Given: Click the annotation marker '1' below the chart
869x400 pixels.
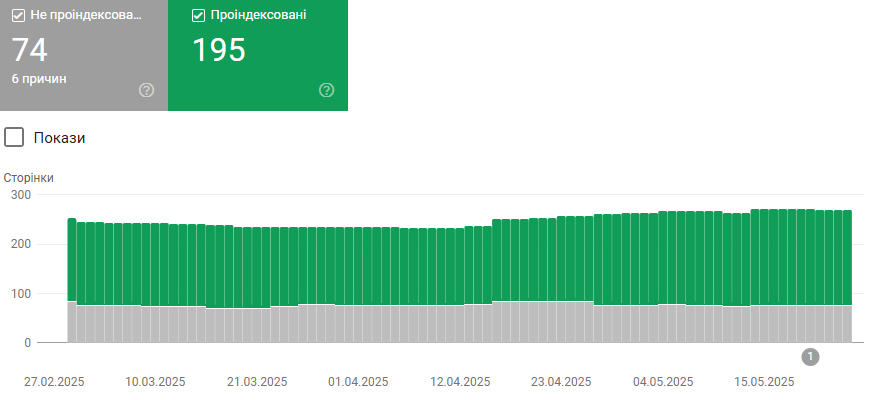Looking at the screenshot, I should [x=810, y=357].
